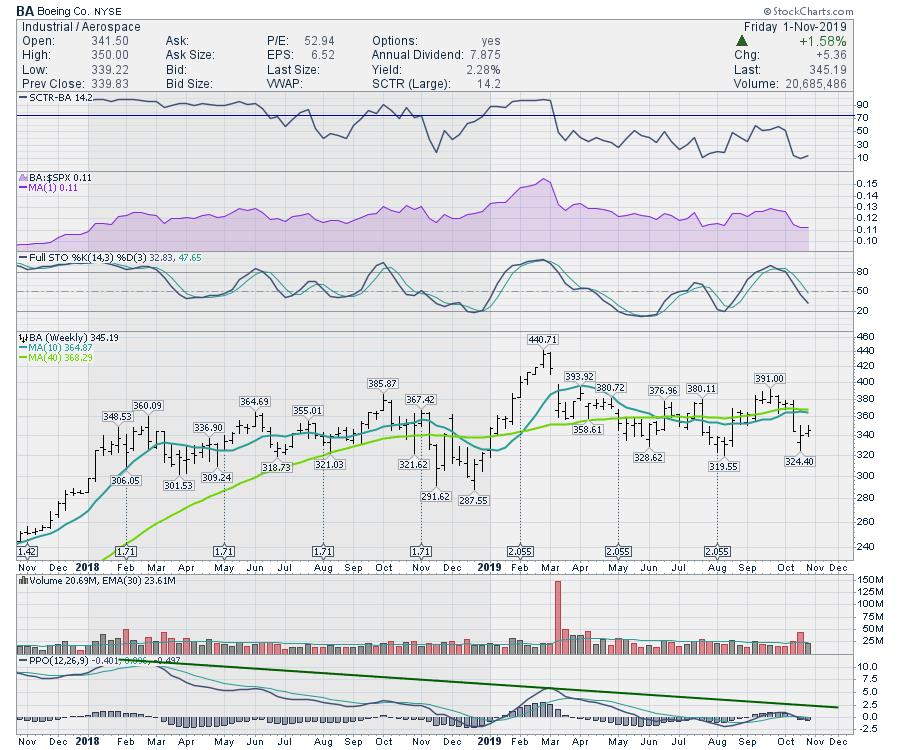
Task: Click the BA:$SPX 0.11 legend label
Action: pyautogui.click(x=60, y=177)
